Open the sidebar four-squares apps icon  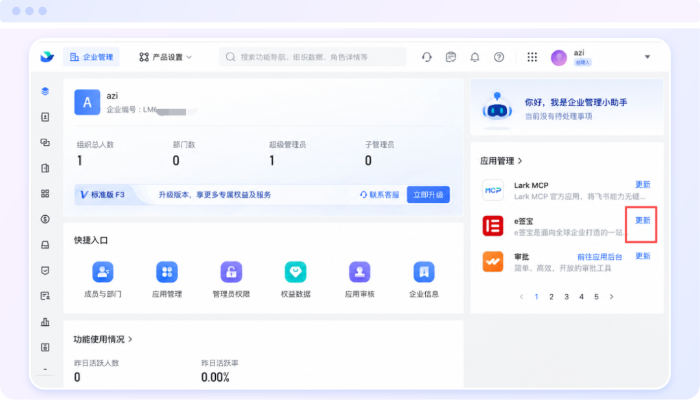pos(45,193)
